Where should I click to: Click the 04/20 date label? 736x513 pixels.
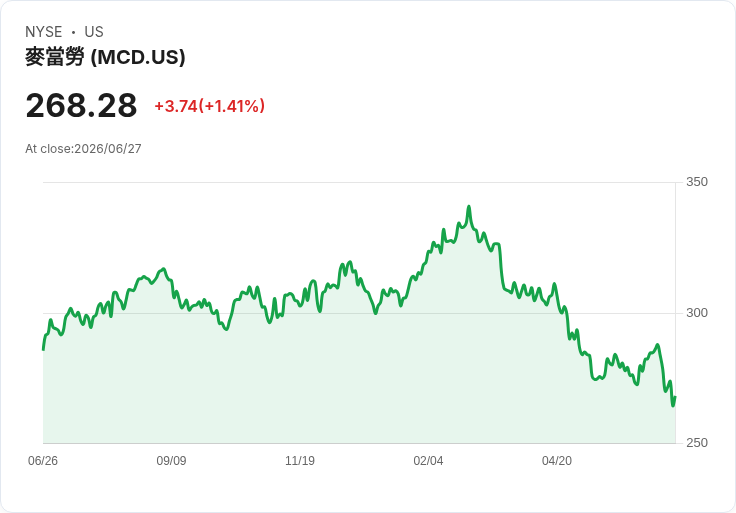tap(557, 460)
